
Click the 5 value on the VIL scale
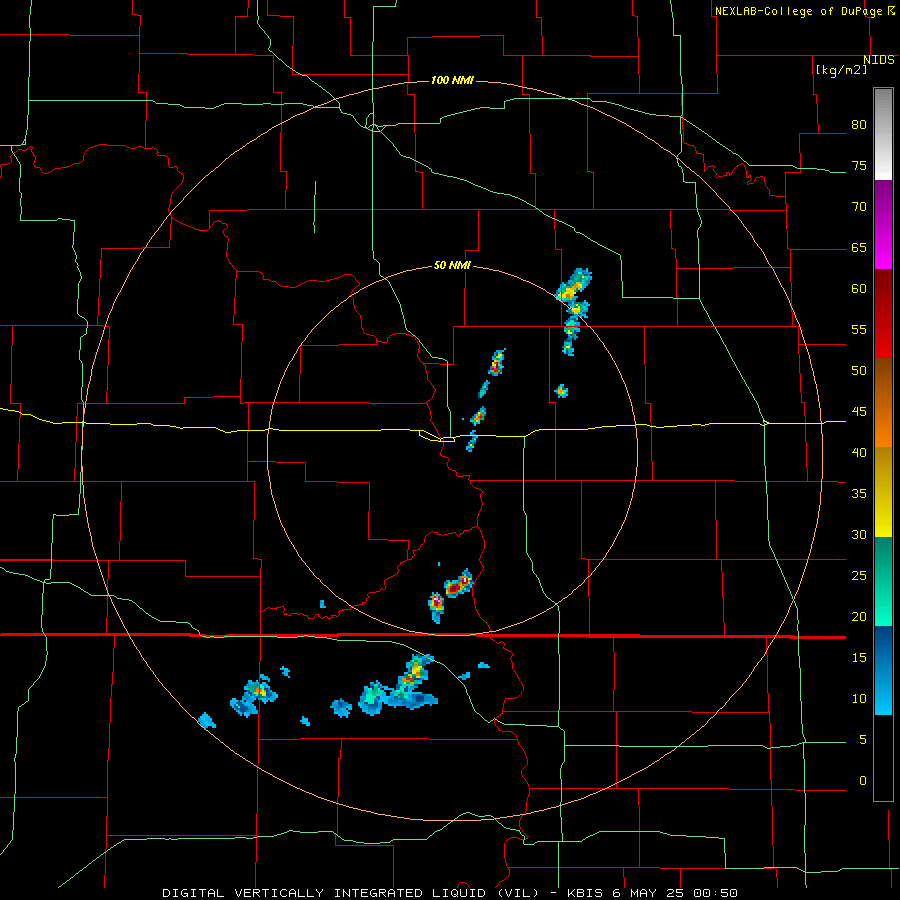[x=863, y=740]
